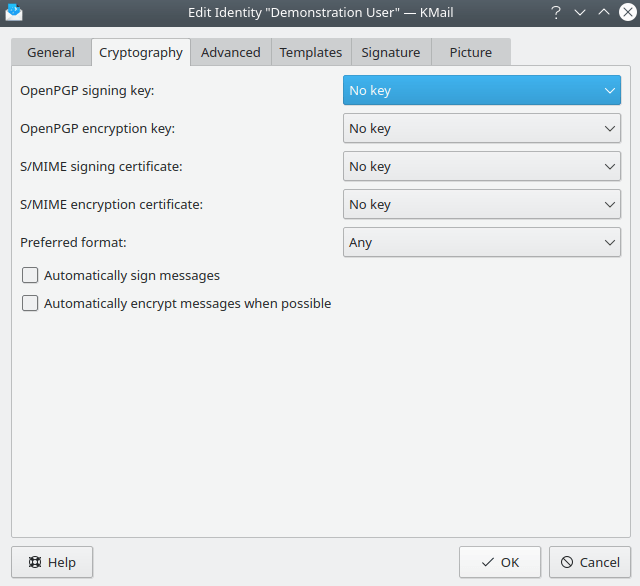The width and height of the screenshot is (640, 586).
Task: Expand S/MIME encryption certificate combo box
Action: tap(481, 204)
